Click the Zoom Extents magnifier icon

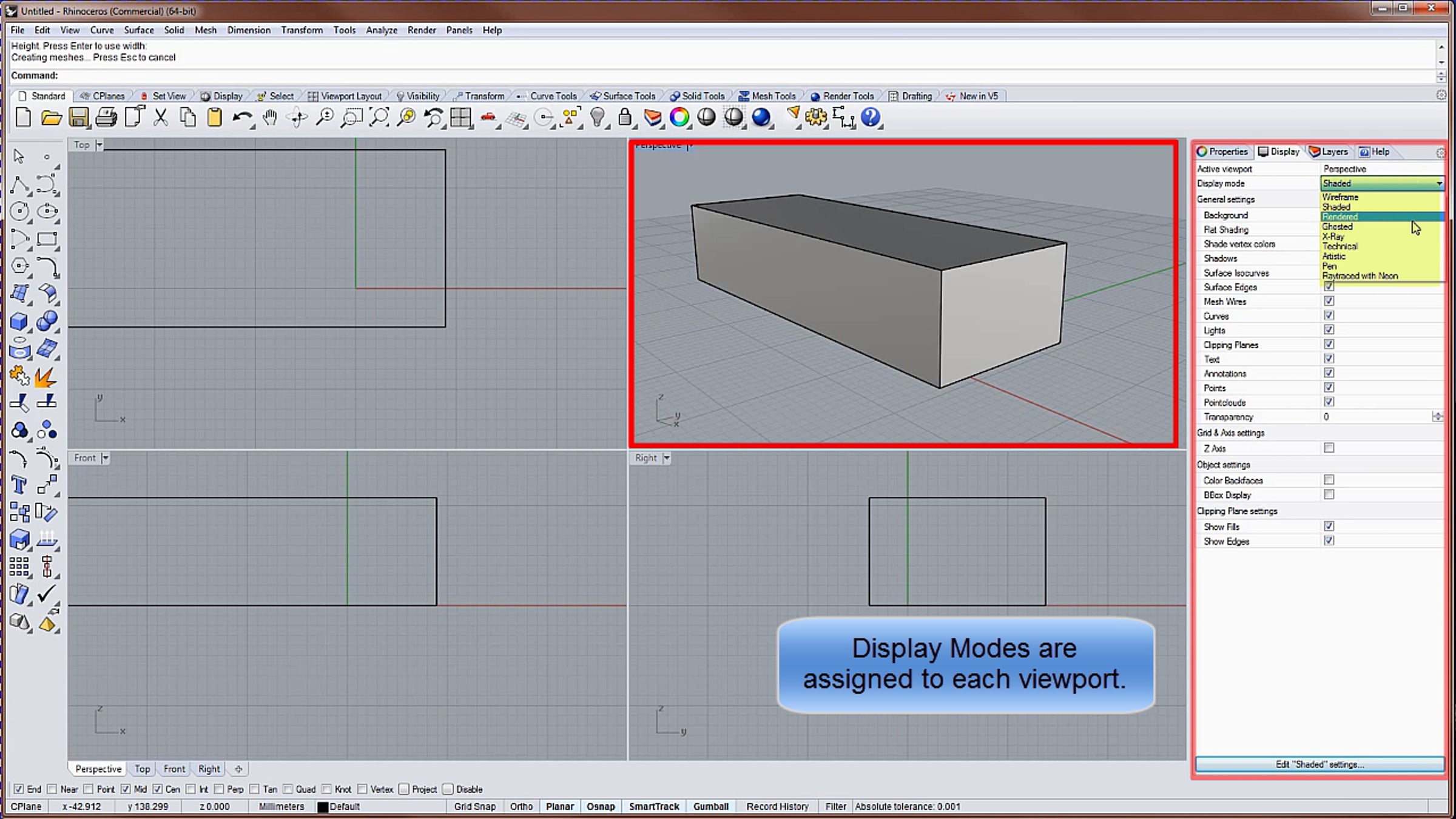[379, 118]
